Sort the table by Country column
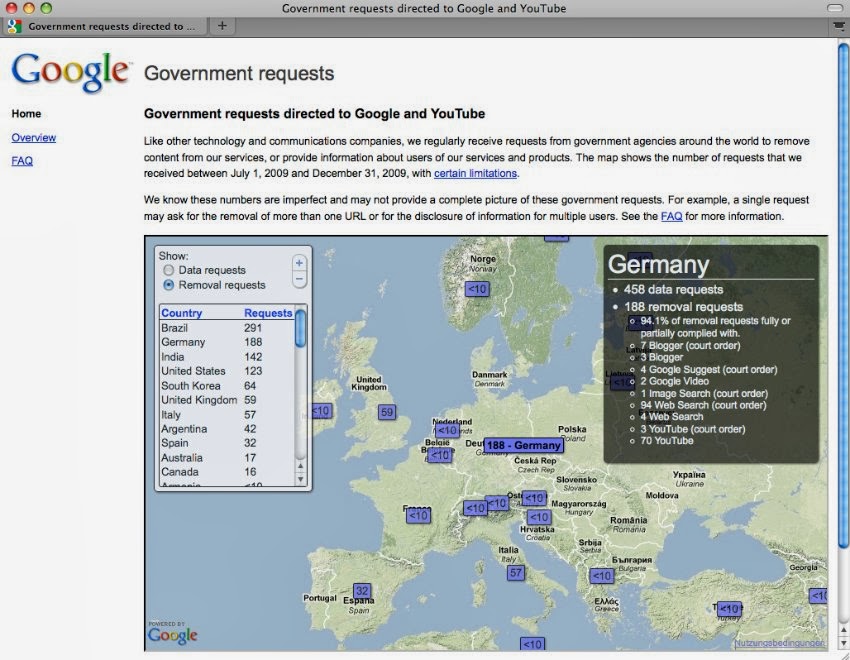 tap(181, 313)
